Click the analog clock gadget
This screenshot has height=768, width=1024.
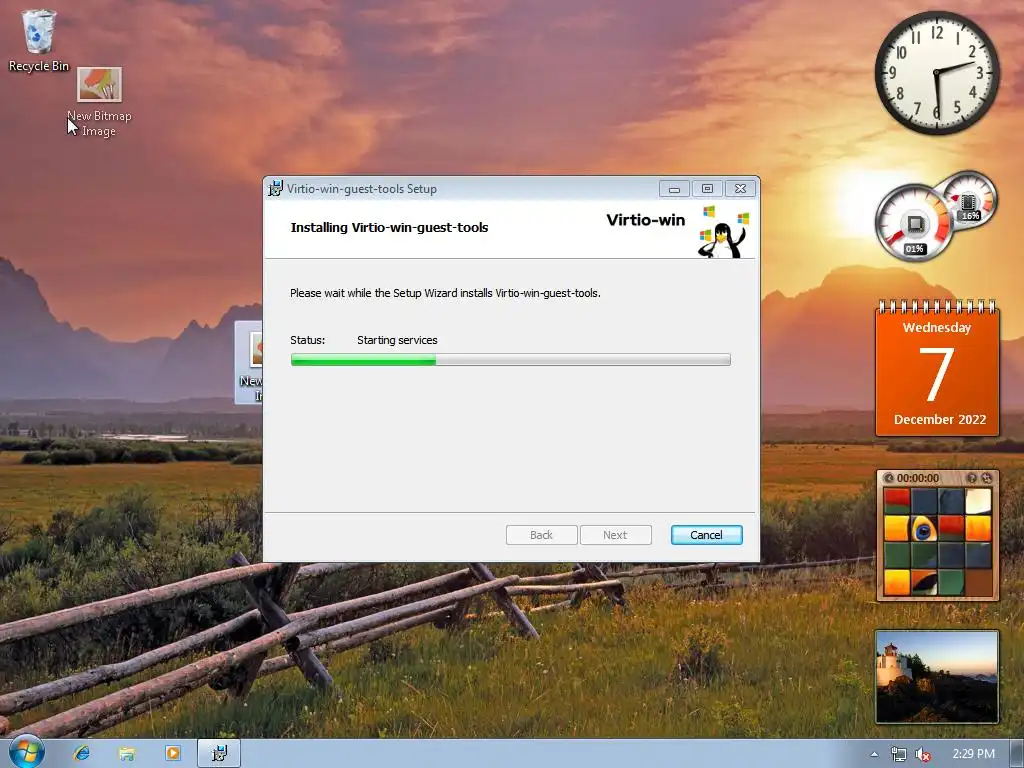pyautogui.click(x=937, y=73)
